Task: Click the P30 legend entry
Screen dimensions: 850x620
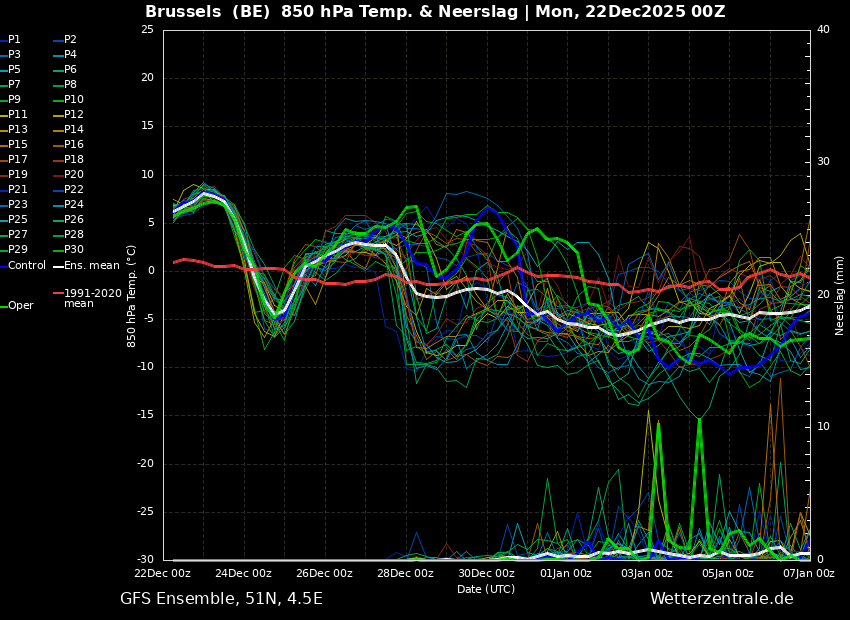Action: coord(74,250)
